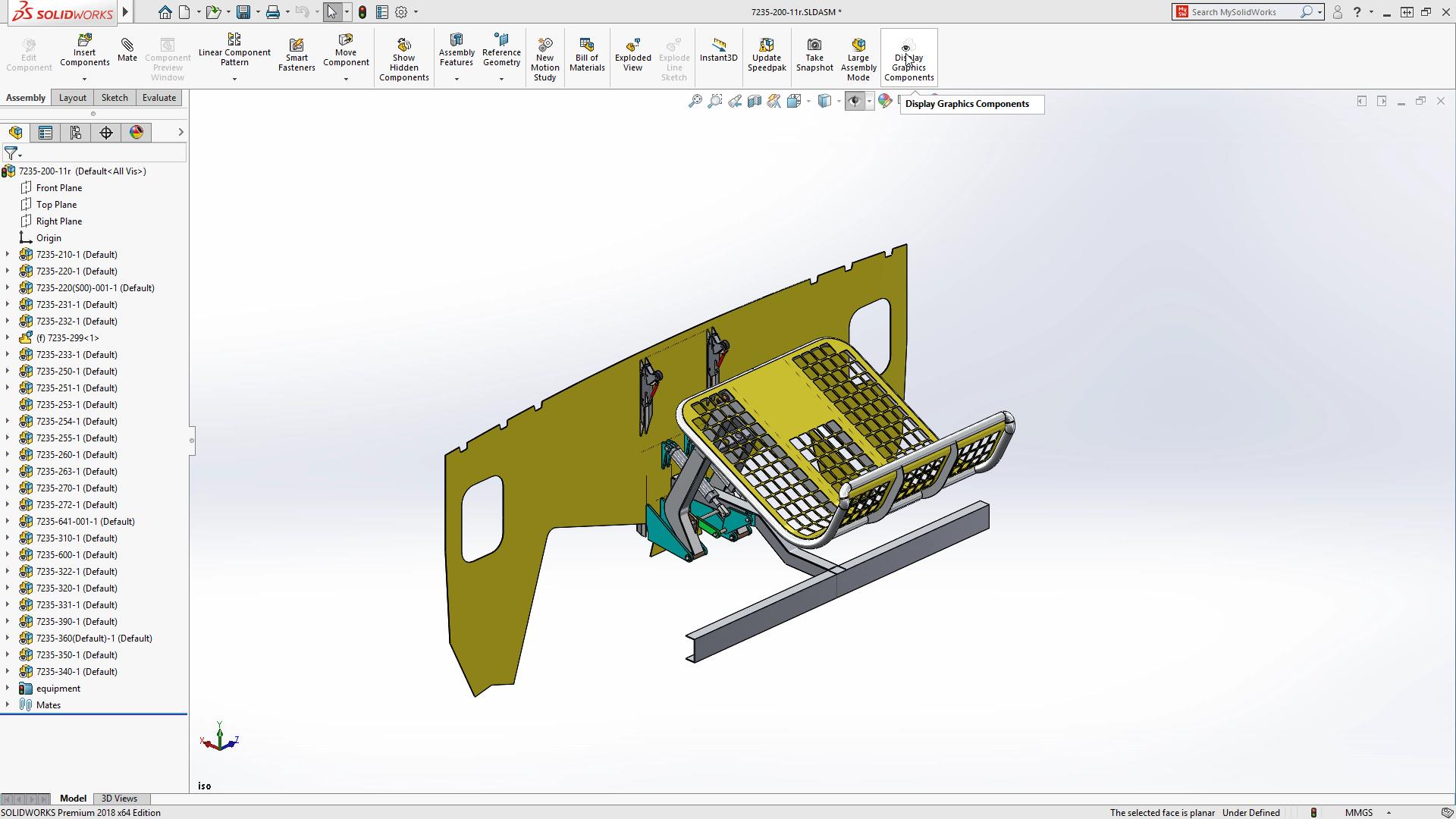
Task: Click the Take Snapshot camera icon
Action: (814, 45)
